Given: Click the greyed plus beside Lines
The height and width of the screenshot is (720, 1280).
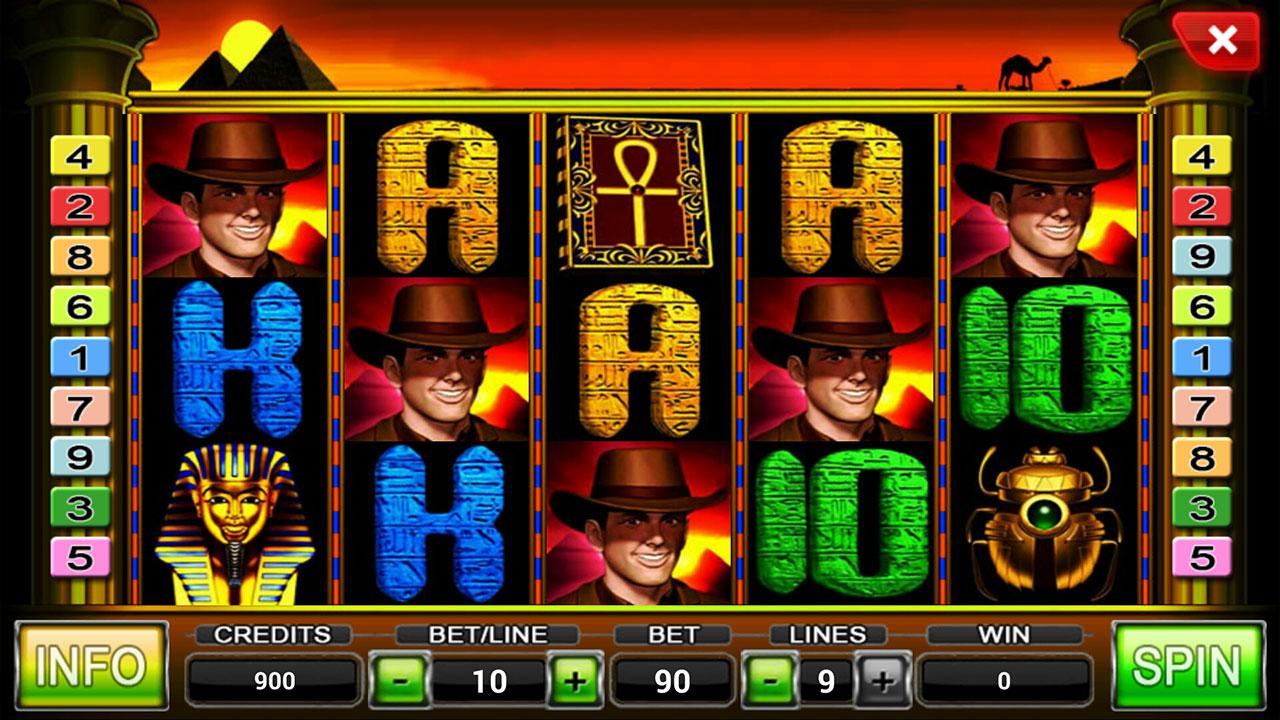Looking at the screenshot, I should (881, 681).
